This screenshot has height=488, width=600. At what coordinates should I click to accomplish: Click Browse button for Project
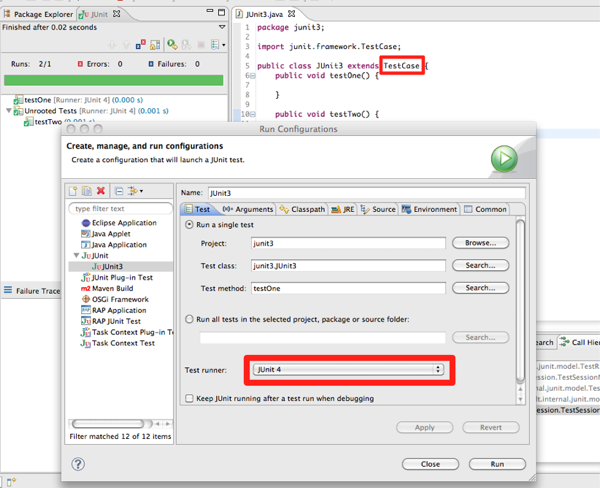click(481, 243)
